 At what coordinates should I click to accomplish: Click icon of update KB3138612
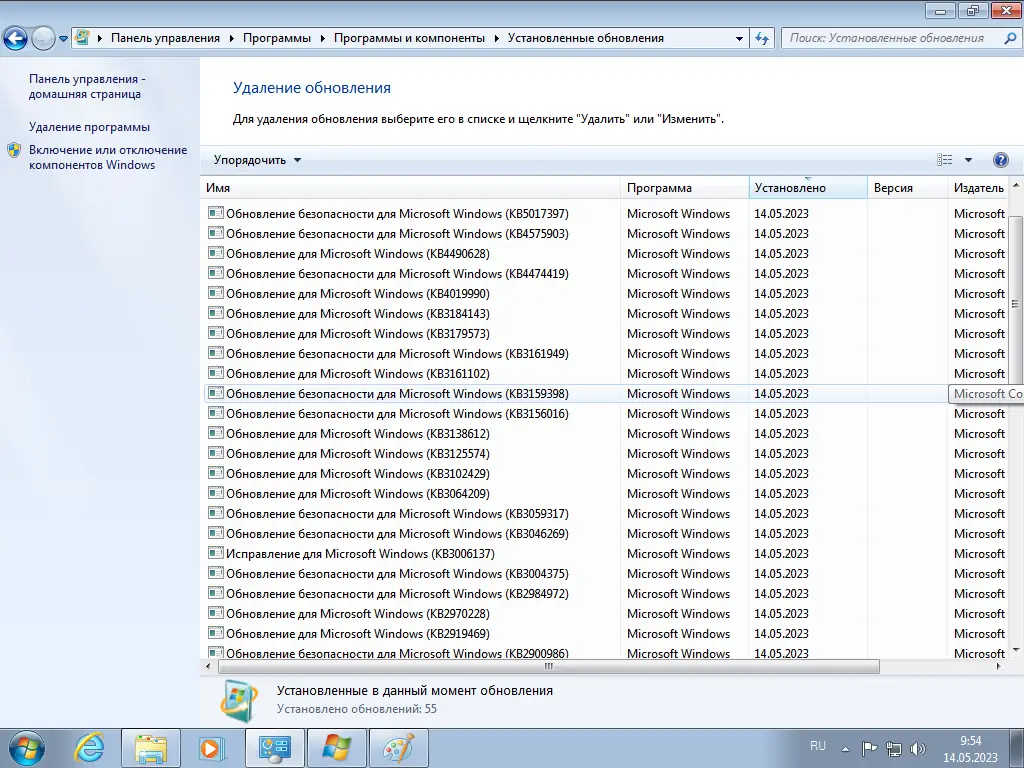[216, 433]
